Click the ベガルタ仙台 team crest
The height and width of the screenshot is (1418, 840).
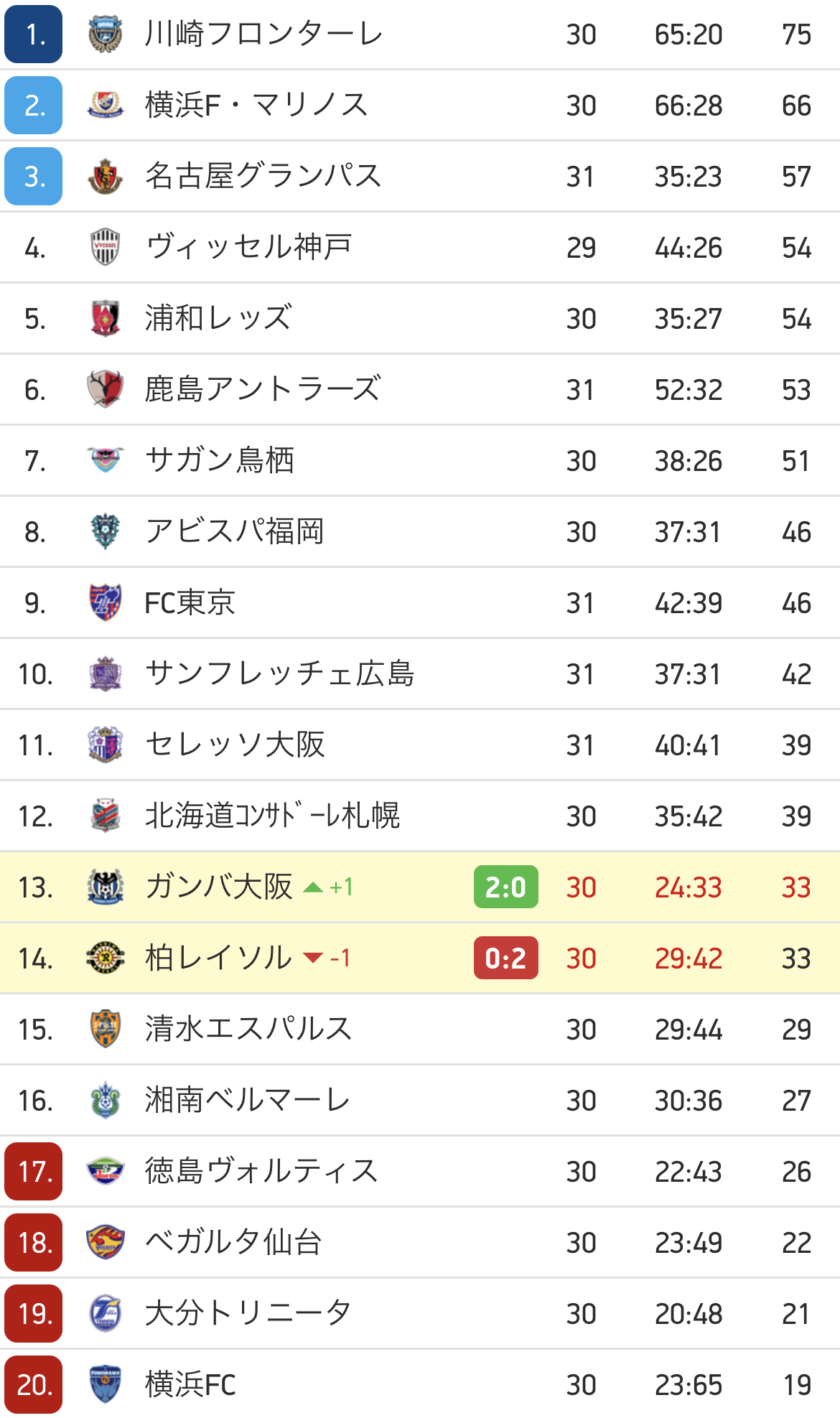tap(106, 1243)
